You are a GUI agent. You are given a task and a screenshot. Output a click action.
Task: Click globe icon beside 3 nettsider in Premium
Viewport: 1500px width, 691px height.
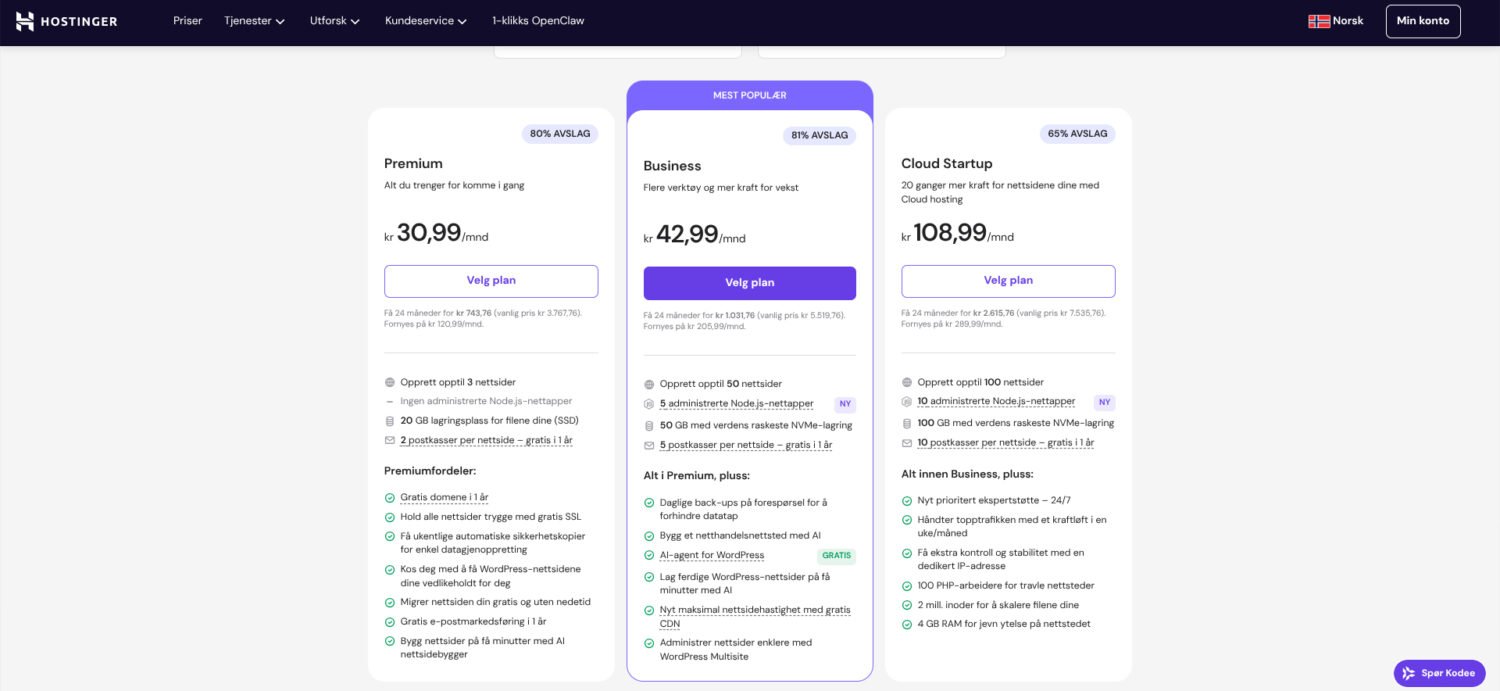390,382
